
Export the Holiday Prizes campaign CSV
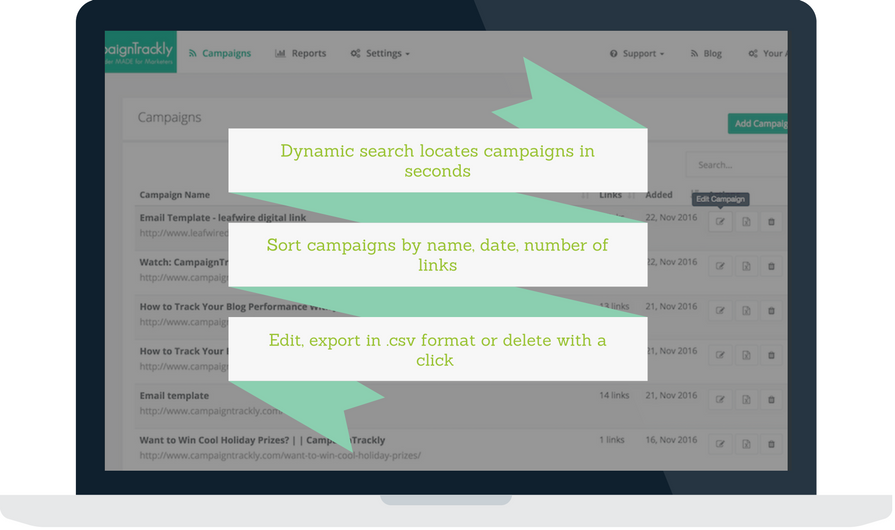tap(746, 444)
